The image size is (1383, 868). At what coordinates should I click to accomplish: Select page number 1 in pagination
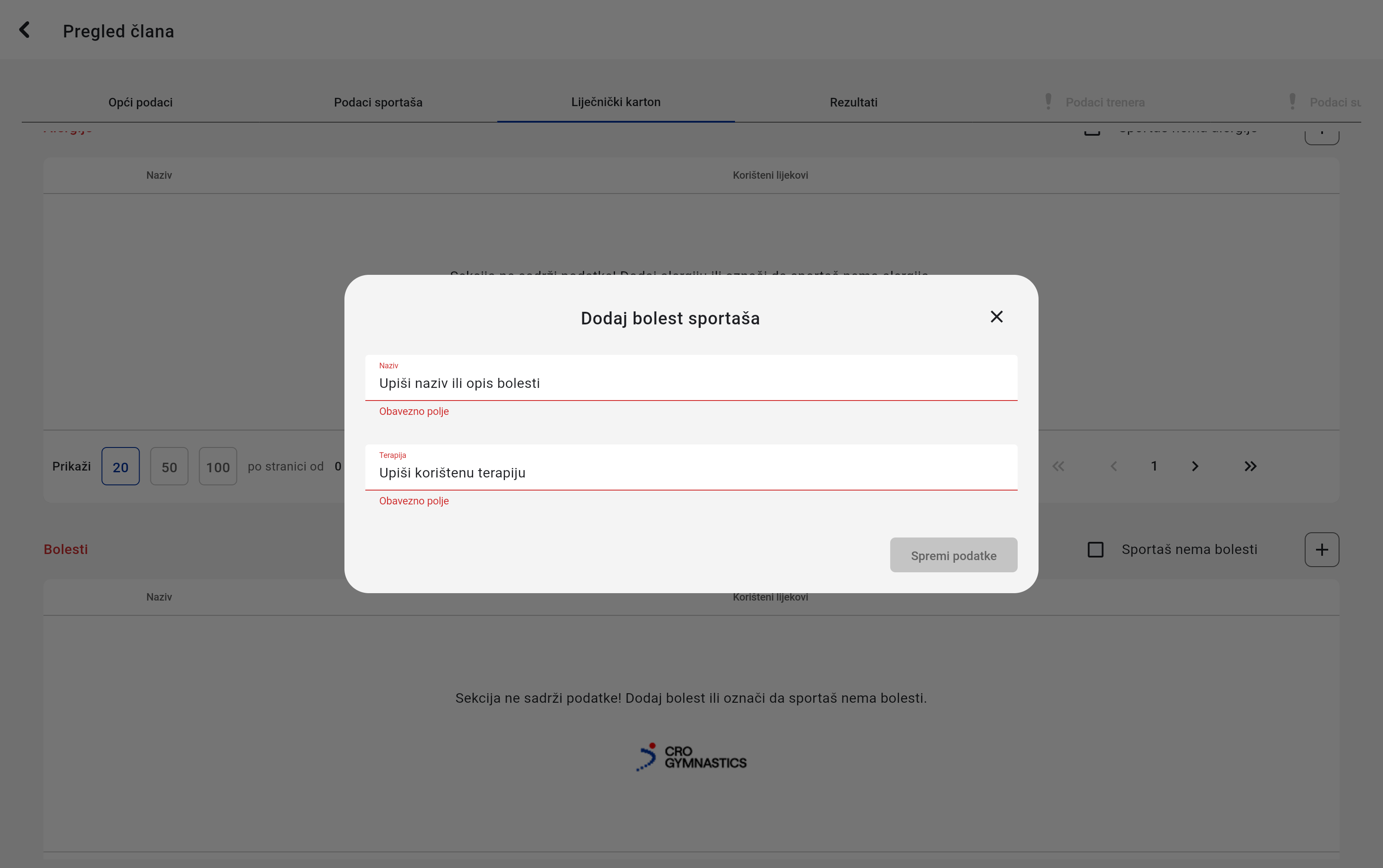[1154, 466]
